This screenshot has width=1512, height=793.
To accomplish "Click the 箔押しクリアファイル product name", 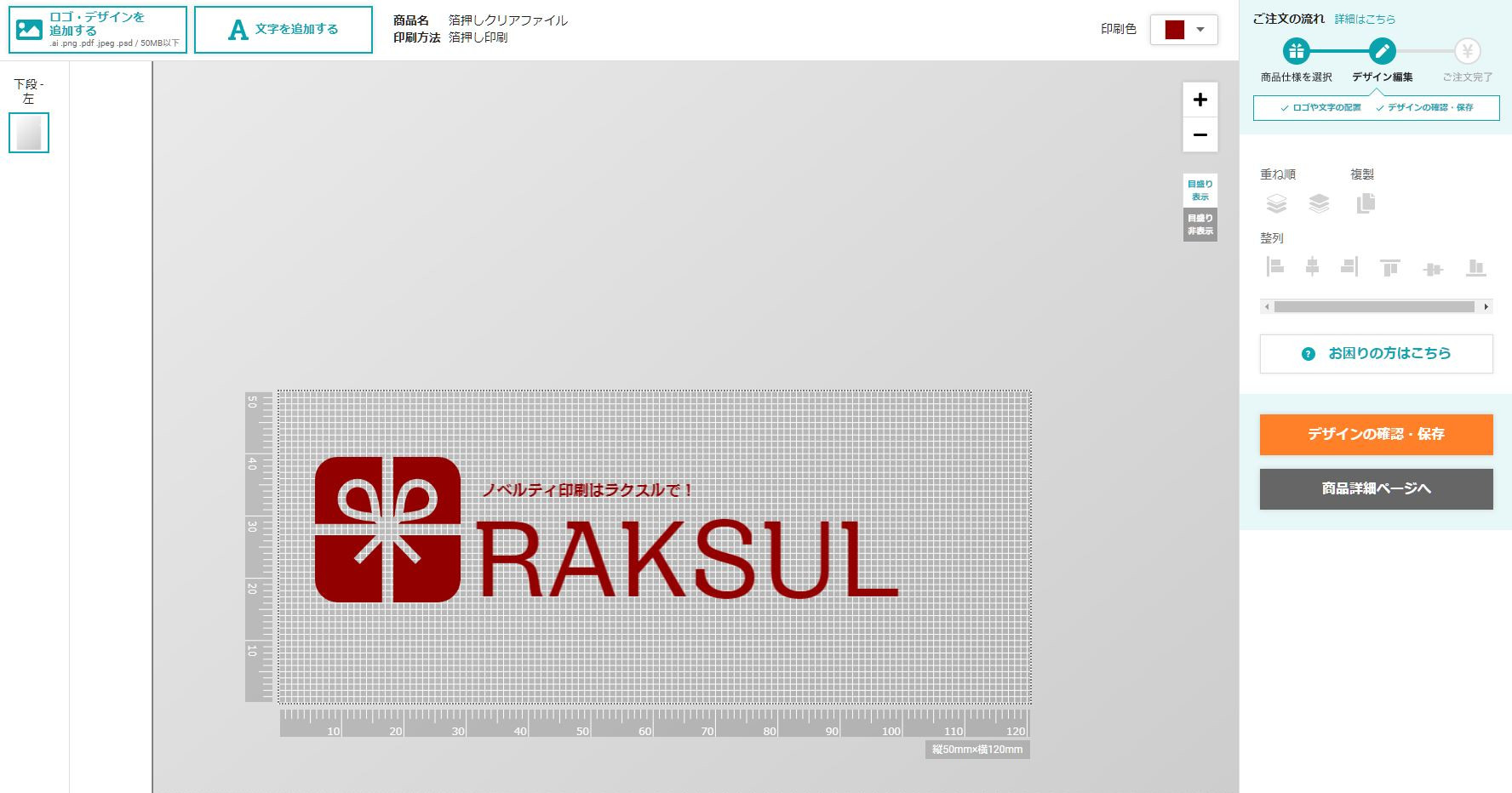I will [x=508, y=20].
